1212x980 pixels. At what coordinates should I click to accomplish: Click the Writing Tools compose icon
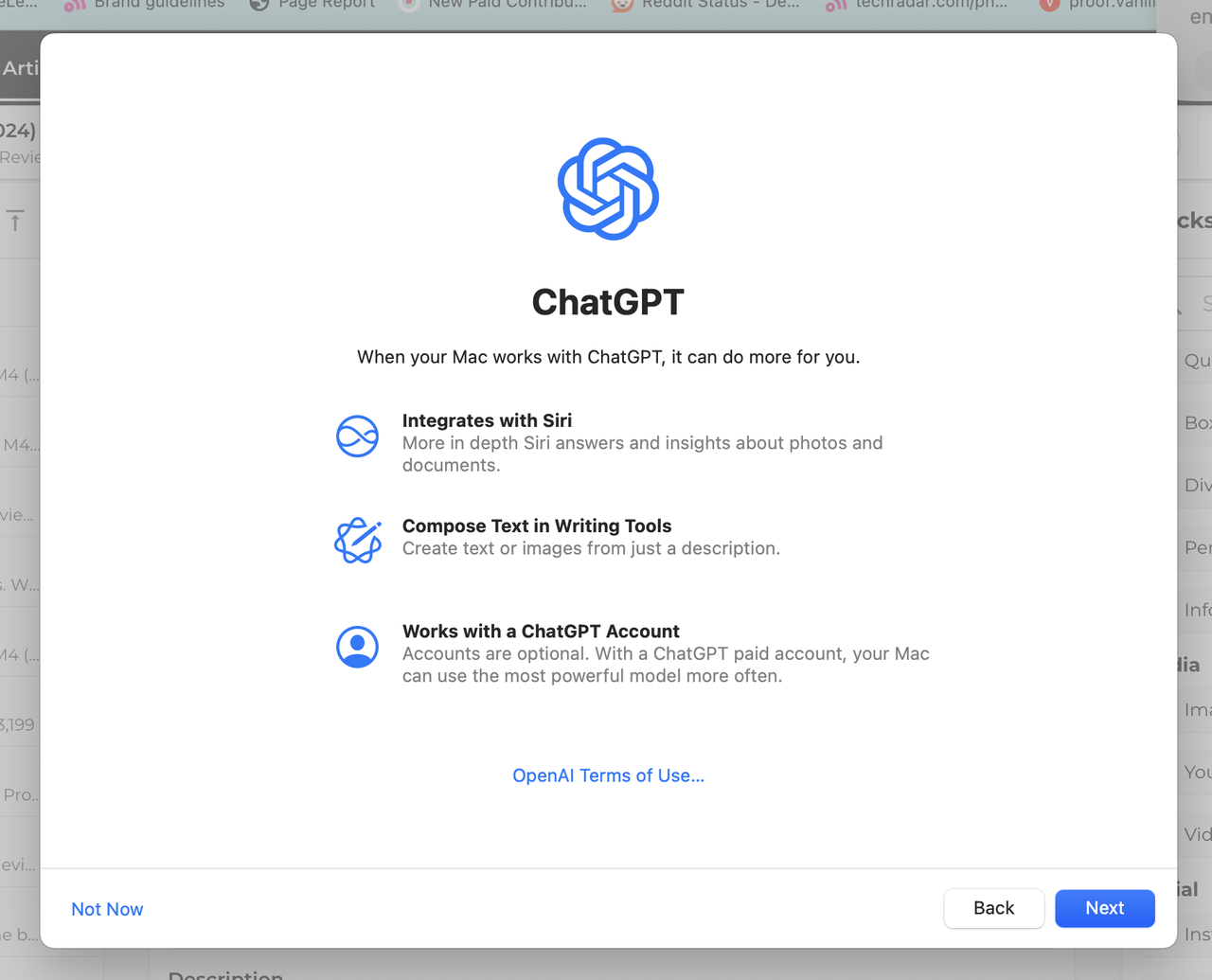click(x=358, y=541)
